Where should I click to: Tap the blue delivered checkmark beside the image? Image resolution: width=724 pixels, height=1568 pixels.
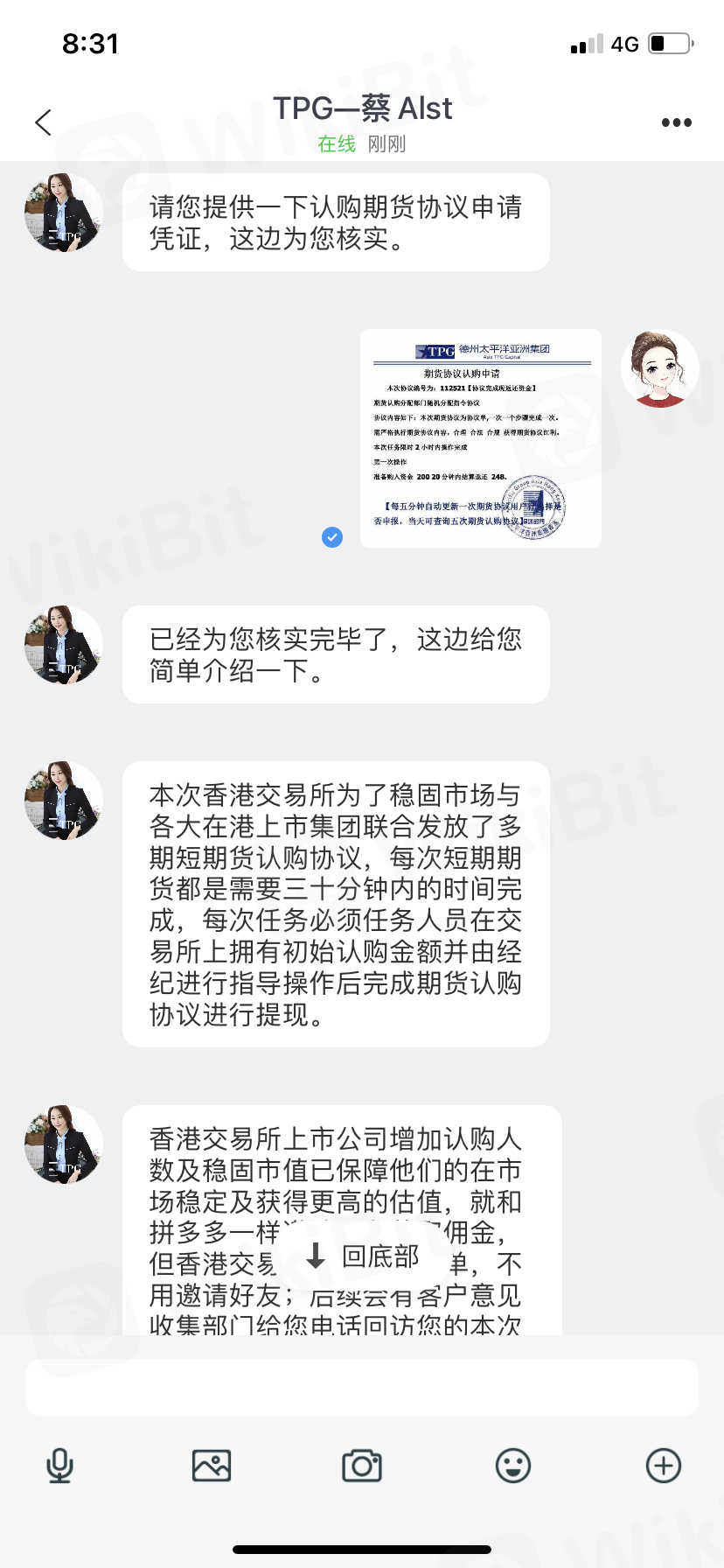pyautogui.click(x=332, y=537)
